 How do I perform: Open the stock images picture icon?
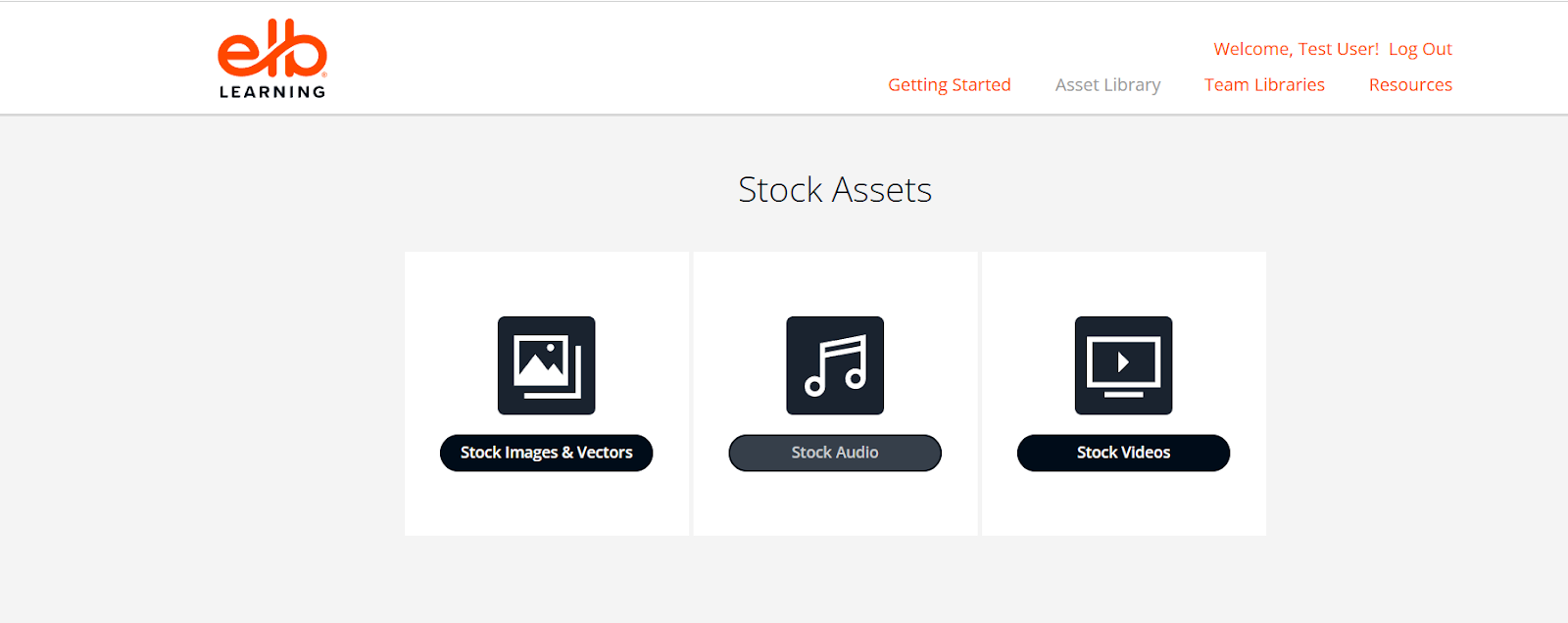546,365
